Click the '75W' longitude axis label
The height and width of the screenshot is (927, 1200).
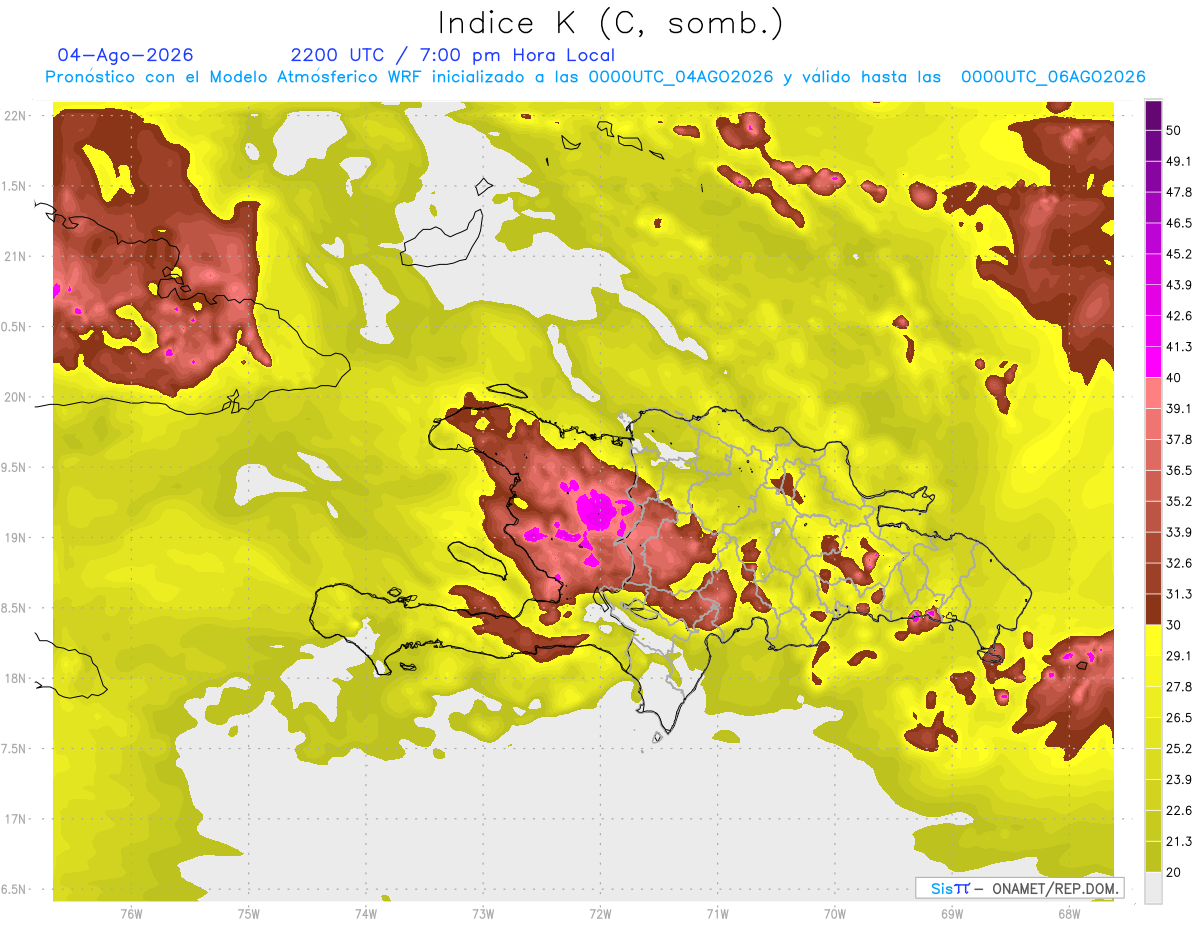(248, 913)
